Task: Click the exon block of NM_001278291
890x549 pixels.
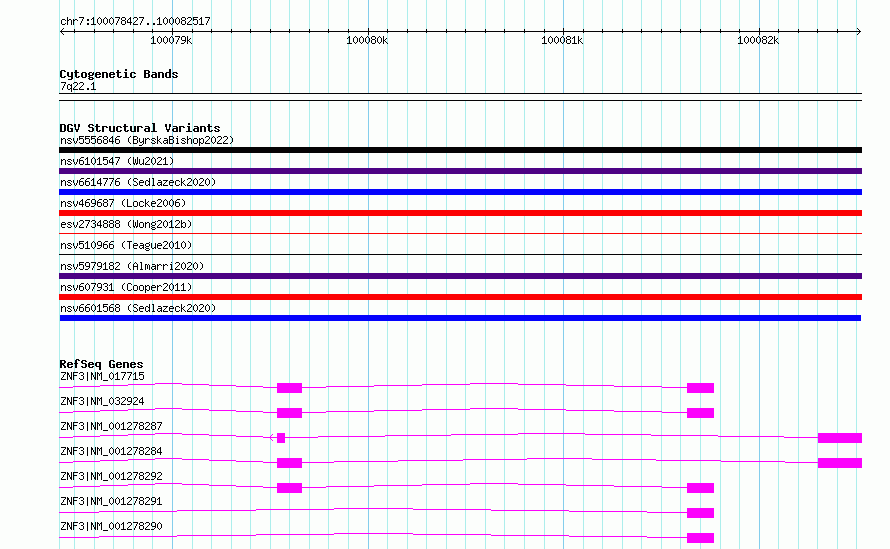Action: [700, 513]
